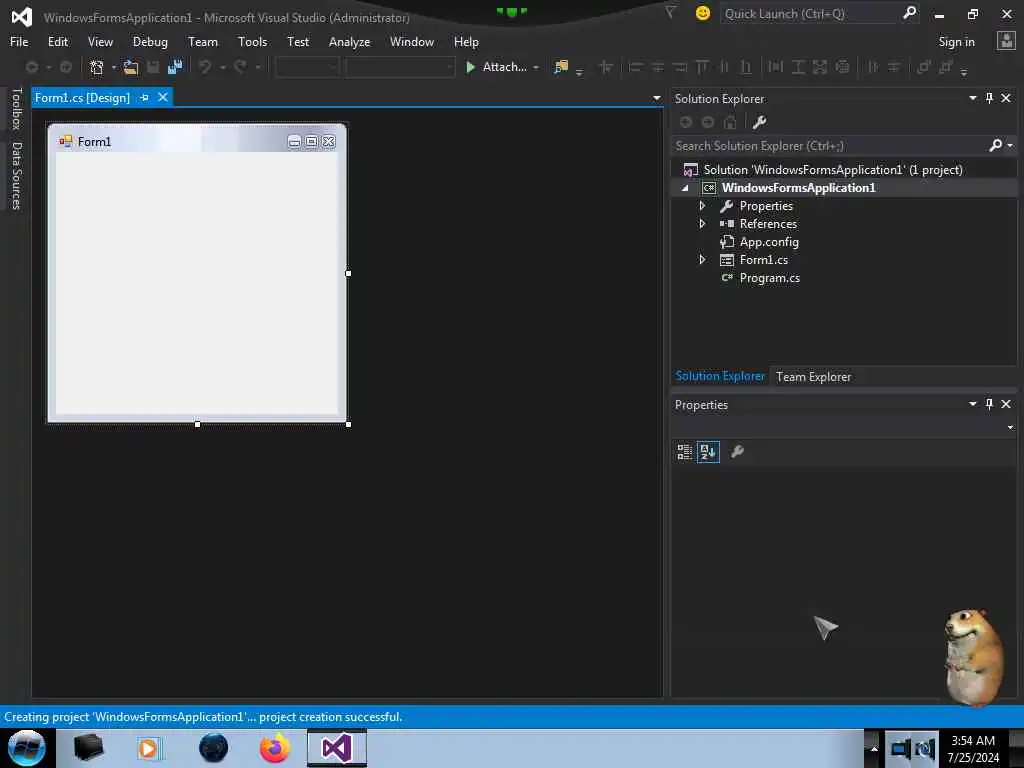The height and width of the screenshot is (768, 1024).
Task: Click the Quick Launch search magnifier
Action: coord(909,12)
